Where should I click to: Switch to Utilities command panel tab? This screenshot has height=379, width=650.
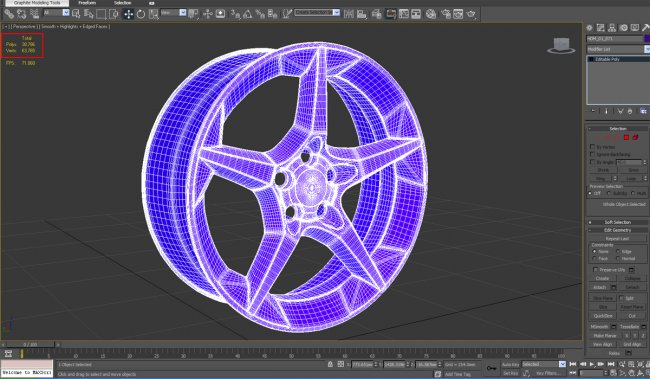[645, 28]
